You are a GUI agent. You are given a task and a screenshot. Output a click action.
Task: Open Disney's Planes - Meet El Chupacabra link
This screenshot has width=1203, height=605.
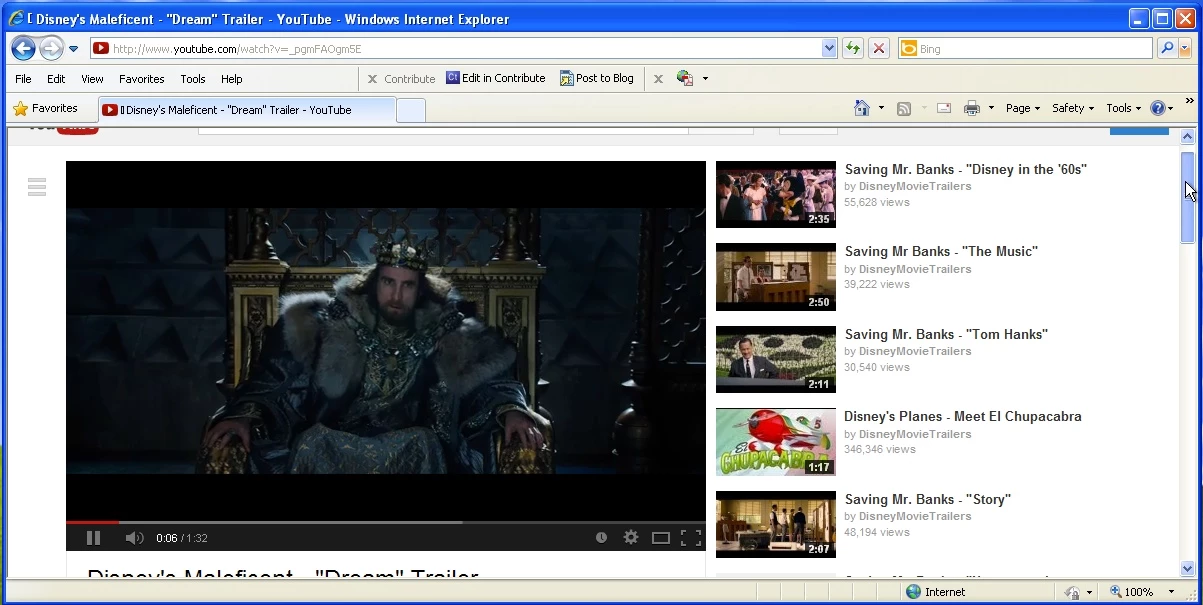963,416
